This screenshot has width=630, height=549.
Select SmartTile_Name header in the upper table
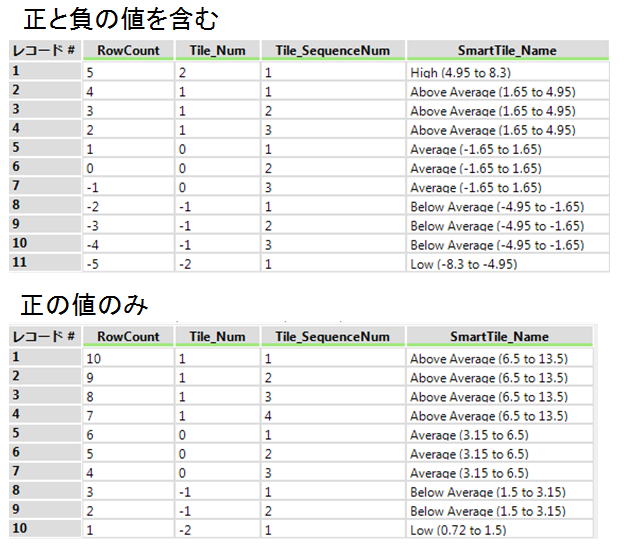[507, 50]
